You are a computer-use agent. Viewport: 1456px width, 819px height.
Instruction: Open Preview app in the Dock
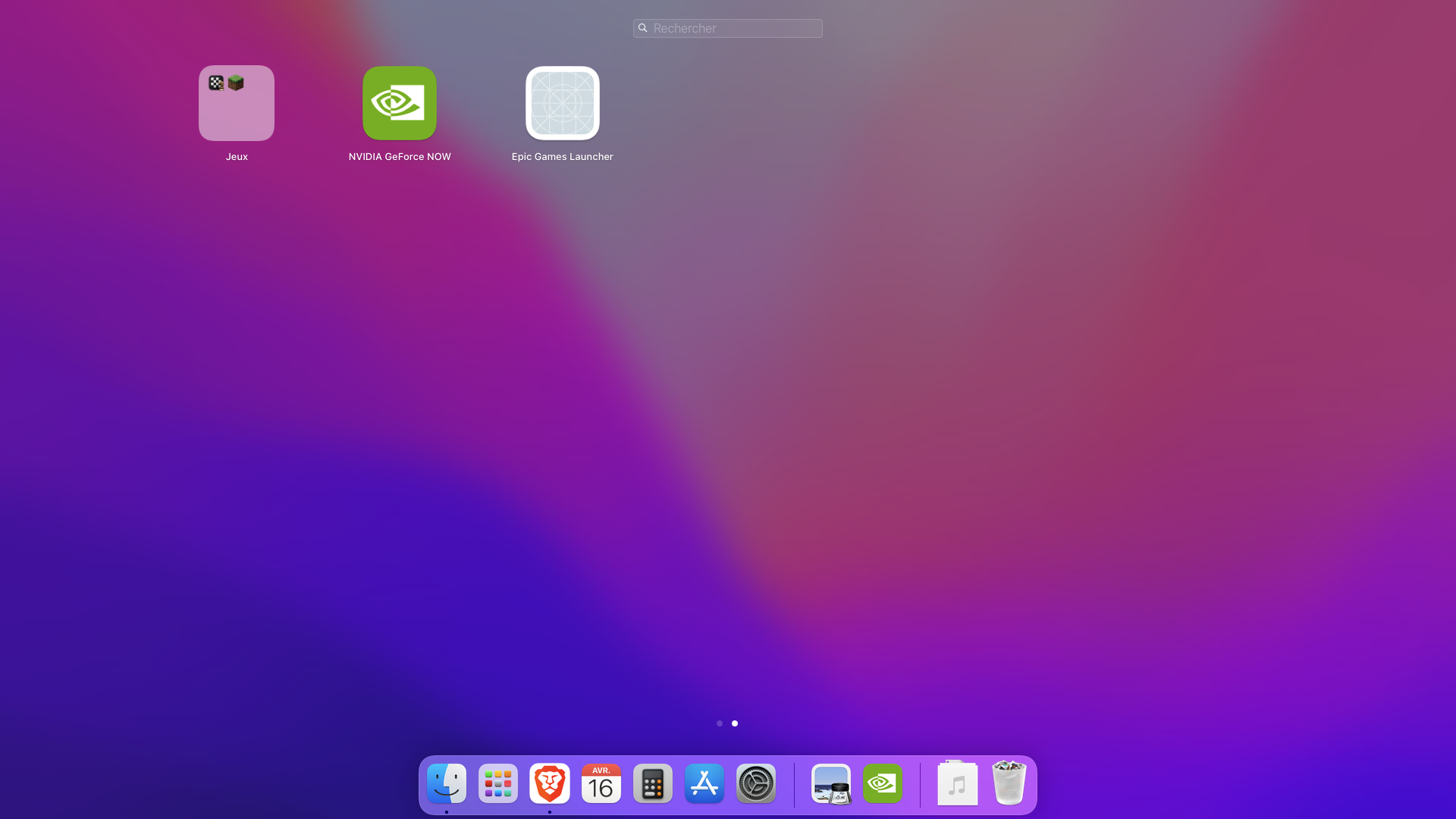(x=831, y=783)
